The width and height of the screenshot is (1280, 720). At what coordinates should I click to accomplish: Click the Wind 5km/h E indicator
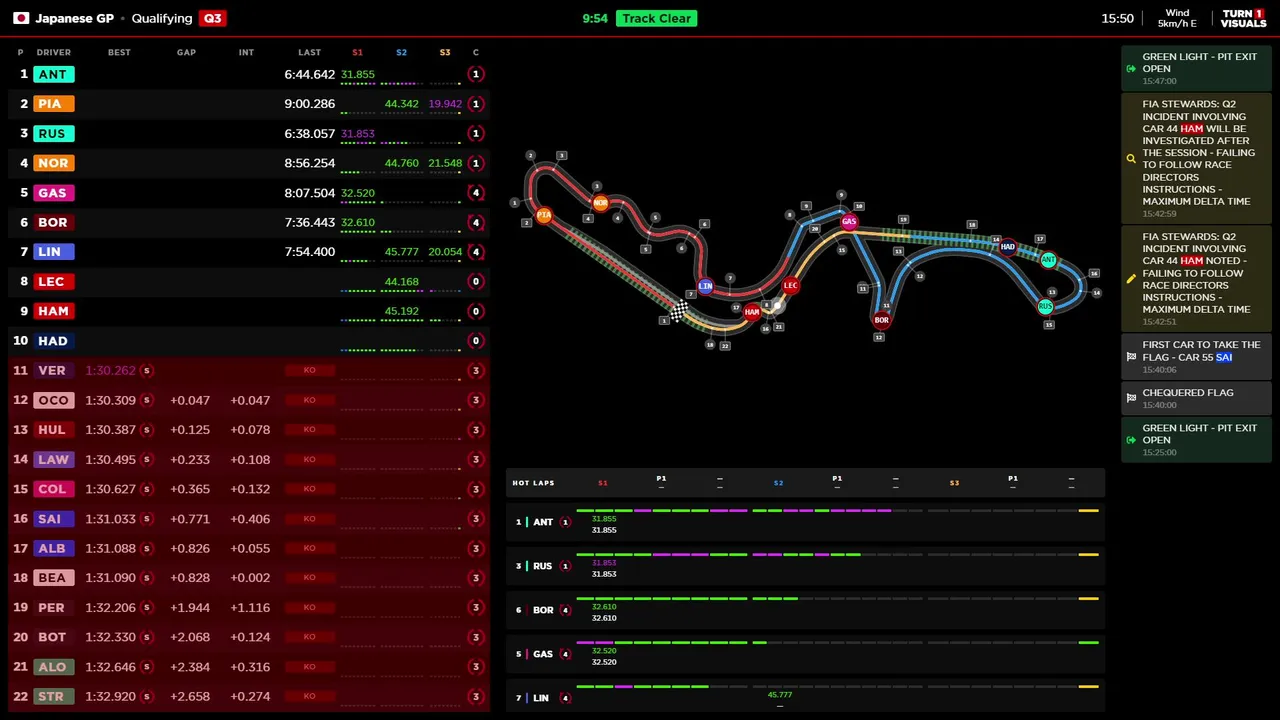pos(1177,18)
